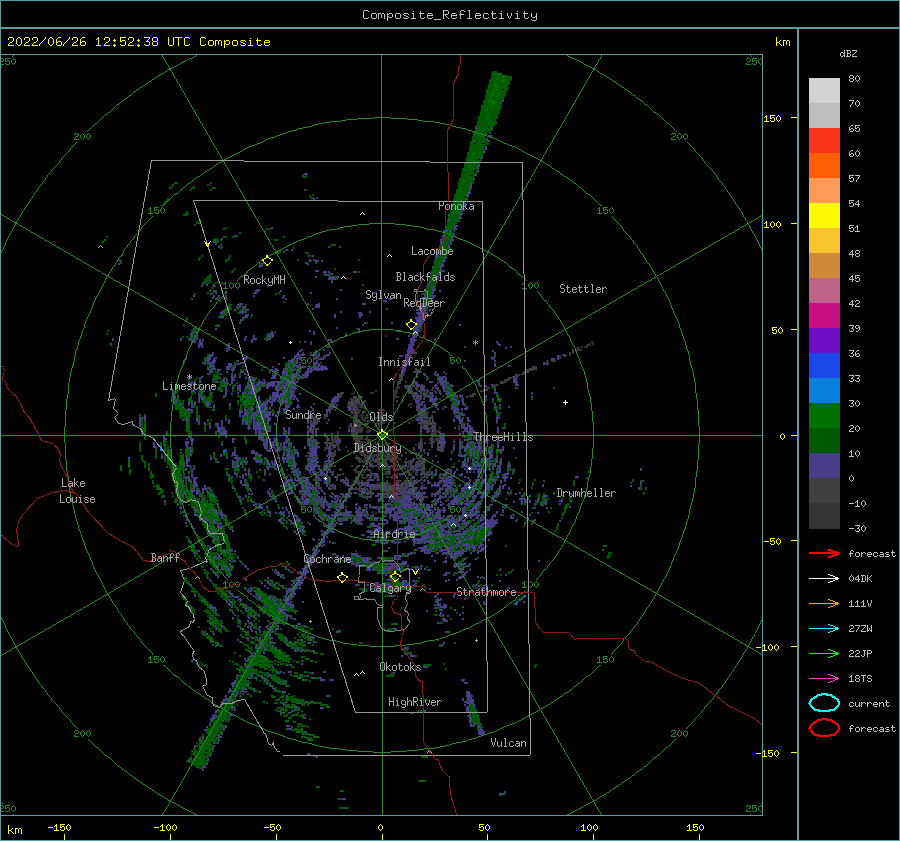Select the light gray 80 dBZ swatch

[824, 91]
